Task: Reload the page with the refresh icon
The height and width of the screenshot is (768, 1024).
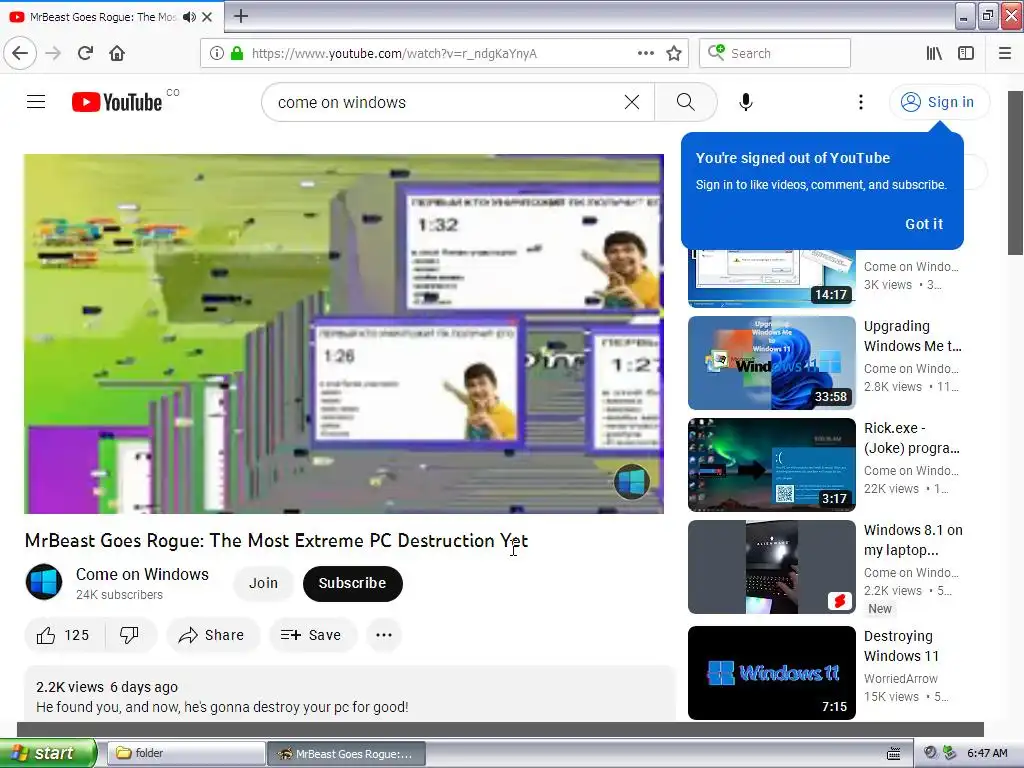Action: [x=86, y=53]
